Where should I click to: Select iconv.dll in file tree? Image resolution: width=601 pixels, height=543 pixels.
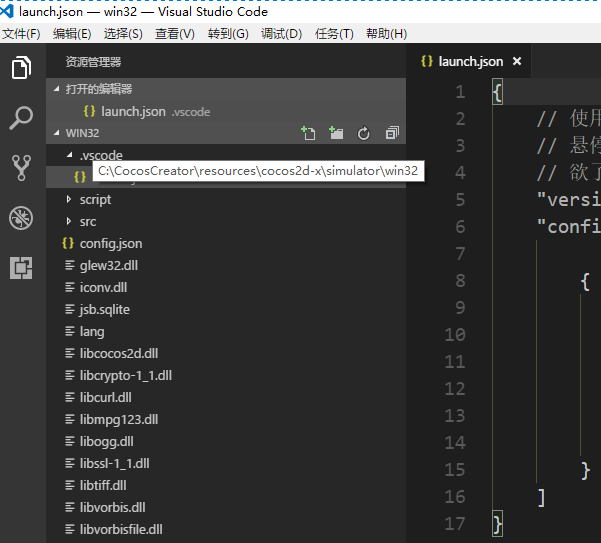tap(226, 287)
